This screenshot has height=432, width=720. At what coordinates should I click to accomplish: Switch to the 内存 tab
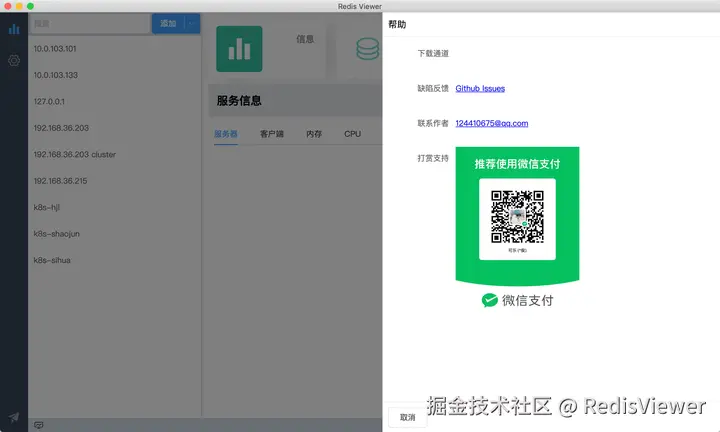click(x=314, y=134)
